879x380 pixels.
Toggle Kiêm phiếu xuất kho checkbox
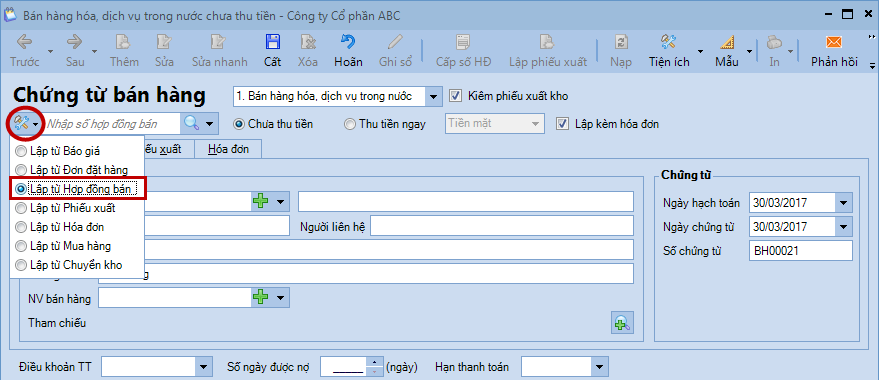(x=455, y=96)
